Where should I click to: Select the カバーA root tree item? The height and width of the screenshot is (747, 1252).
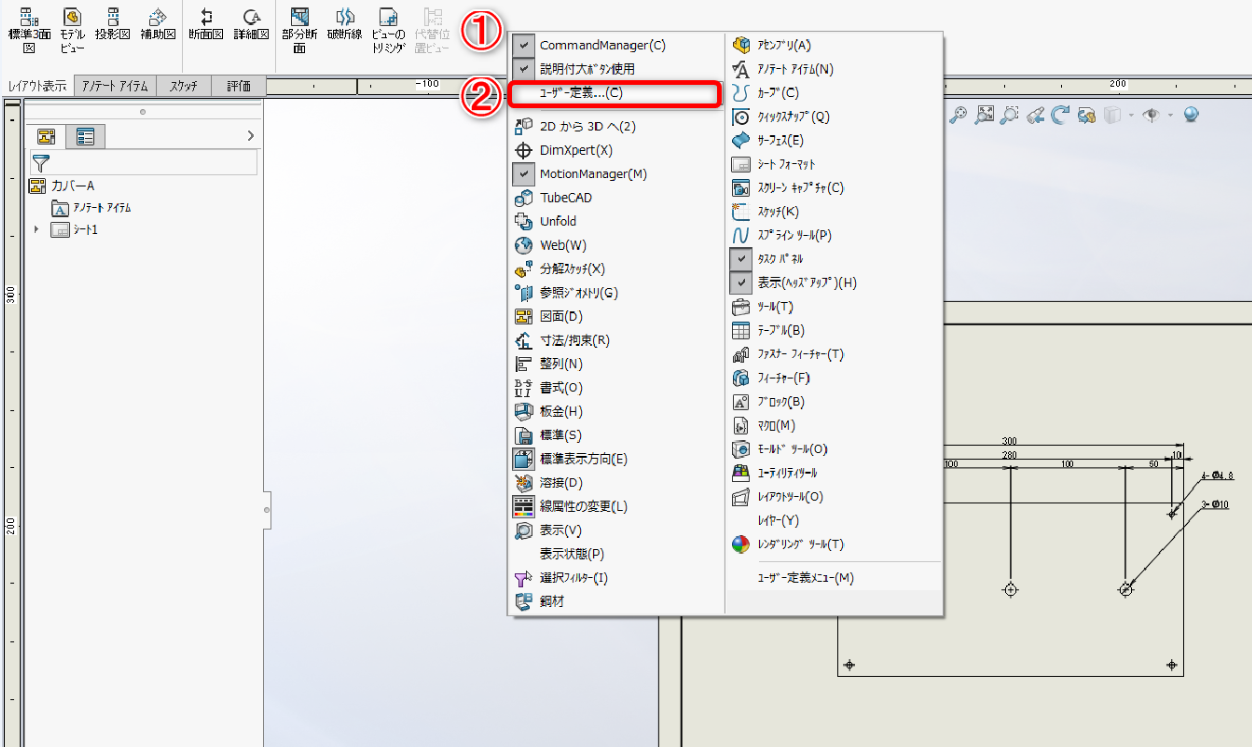tap(72, 186)
